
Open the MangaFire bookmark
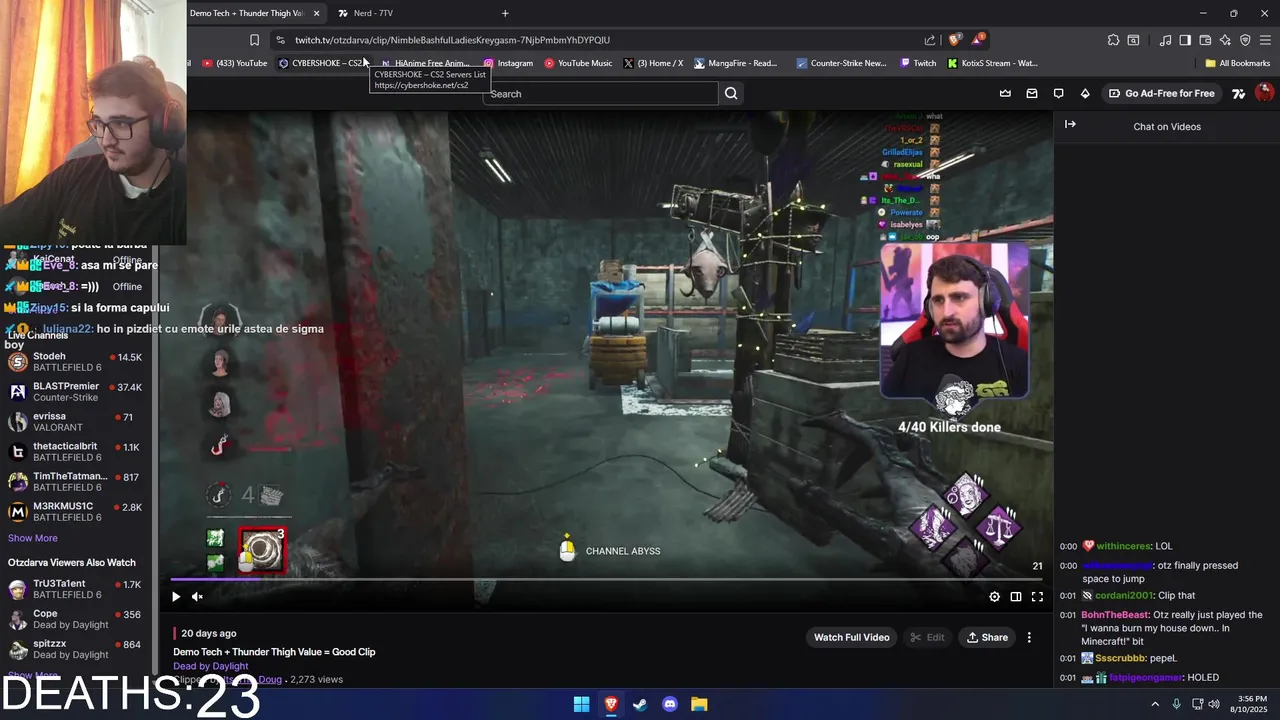pyautogui.click(x=736, y=63)
